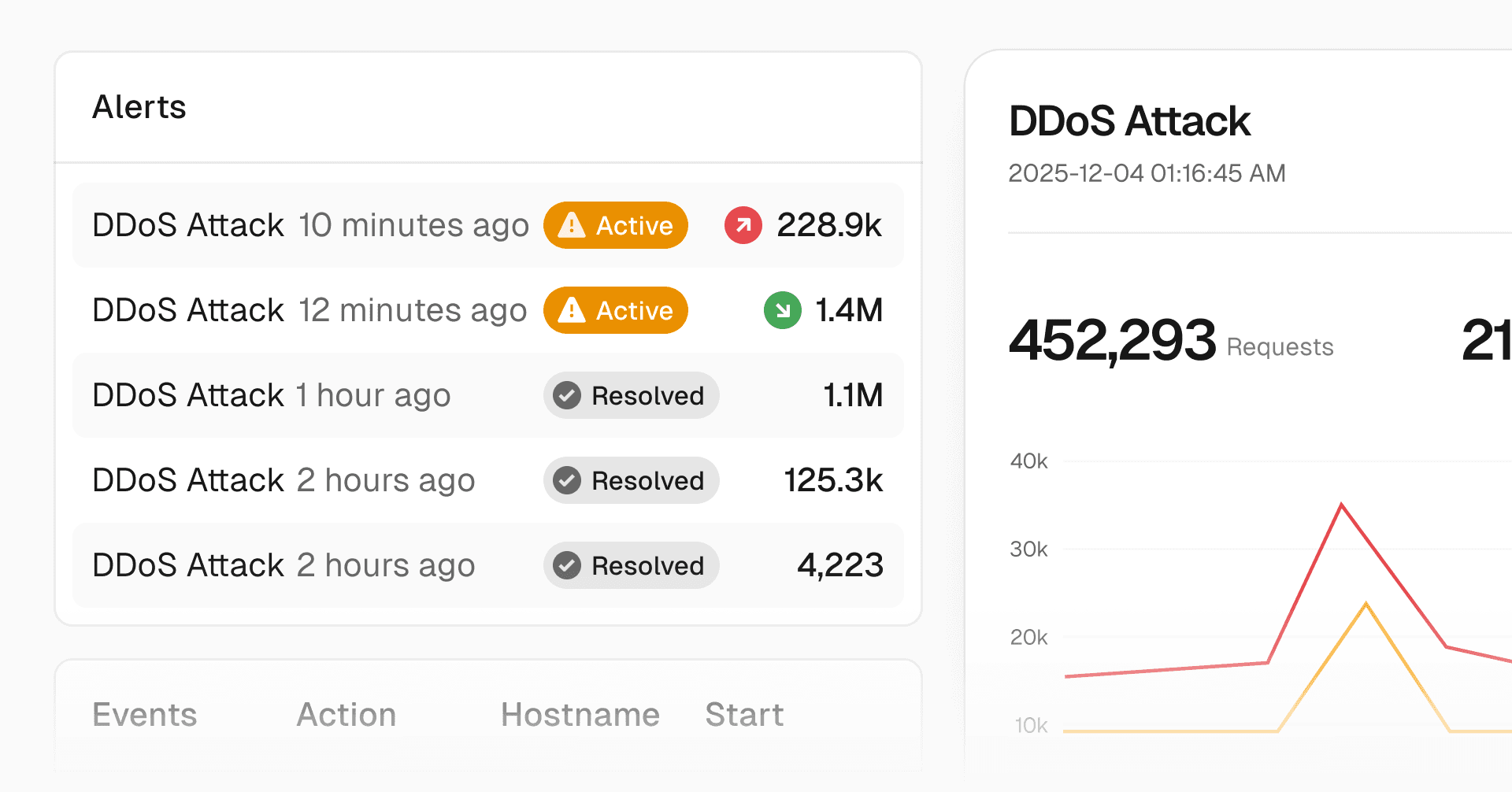Viewport: 1512px width, 792px height.
Task: Sort by the Action column header
Action: (x=346, y=715)
